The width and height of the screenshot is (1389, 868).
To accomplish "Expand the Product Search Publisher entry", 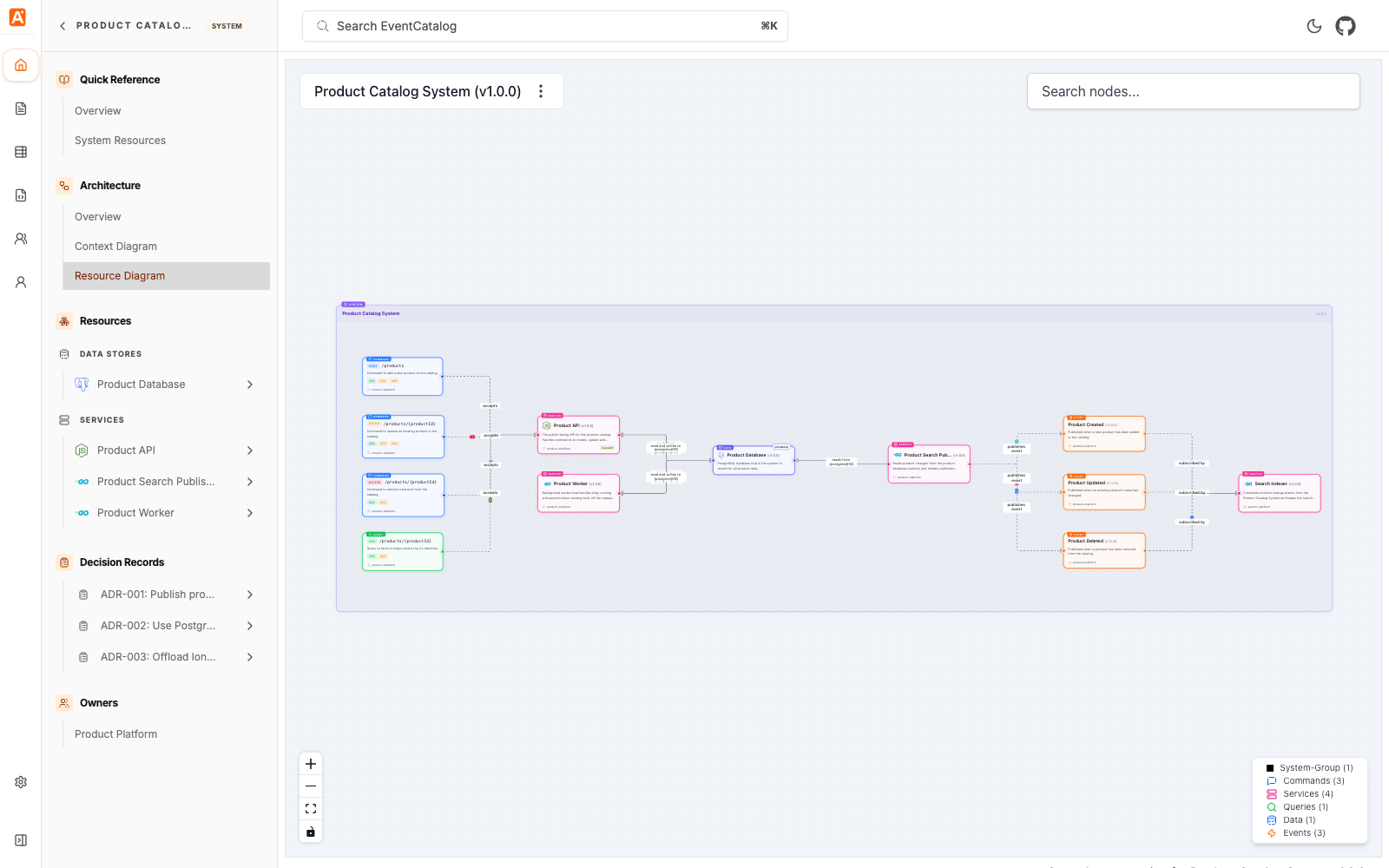I will pos(250,482).
